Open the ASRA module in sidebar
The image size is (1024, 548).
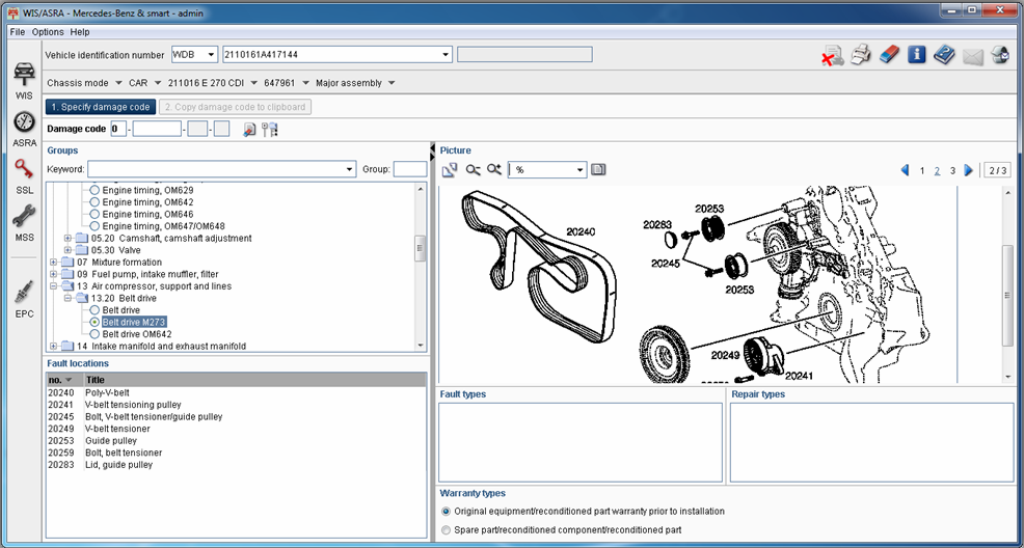24,129
